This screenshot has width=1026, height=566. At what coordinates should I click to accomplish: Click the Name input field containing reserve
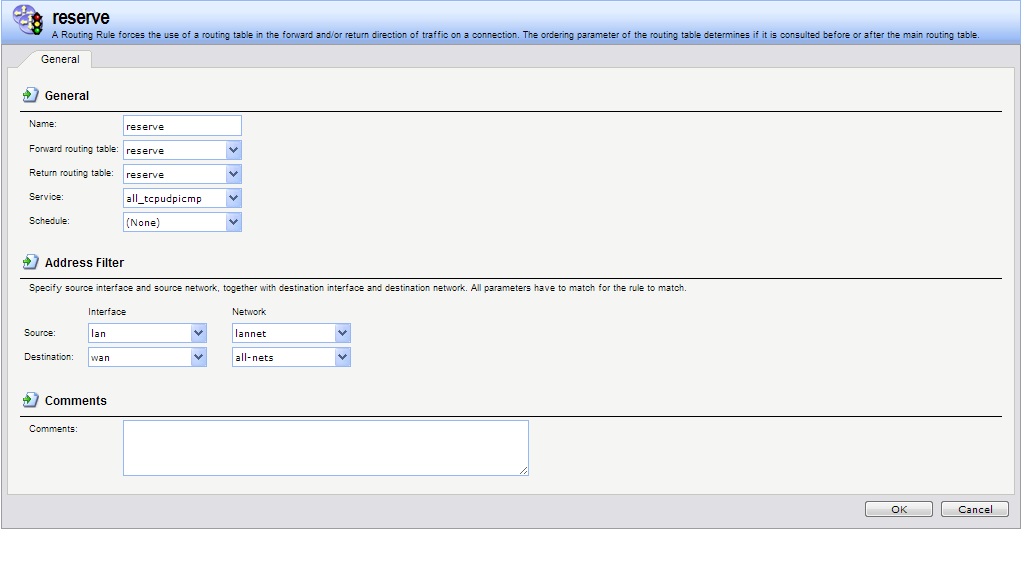[x=182, y=126]
